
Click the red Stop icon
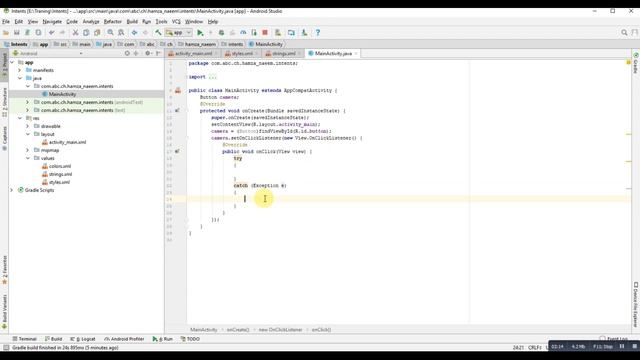pos(265,33)
